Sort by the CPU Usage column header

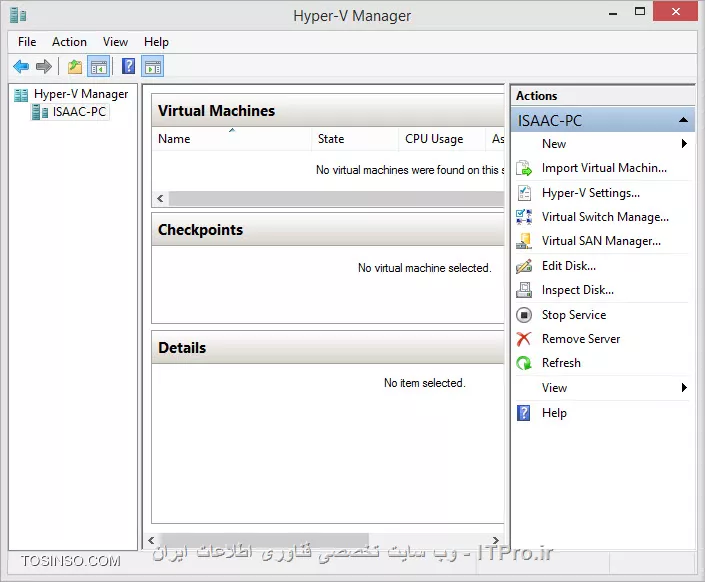[x=442, y=139]
